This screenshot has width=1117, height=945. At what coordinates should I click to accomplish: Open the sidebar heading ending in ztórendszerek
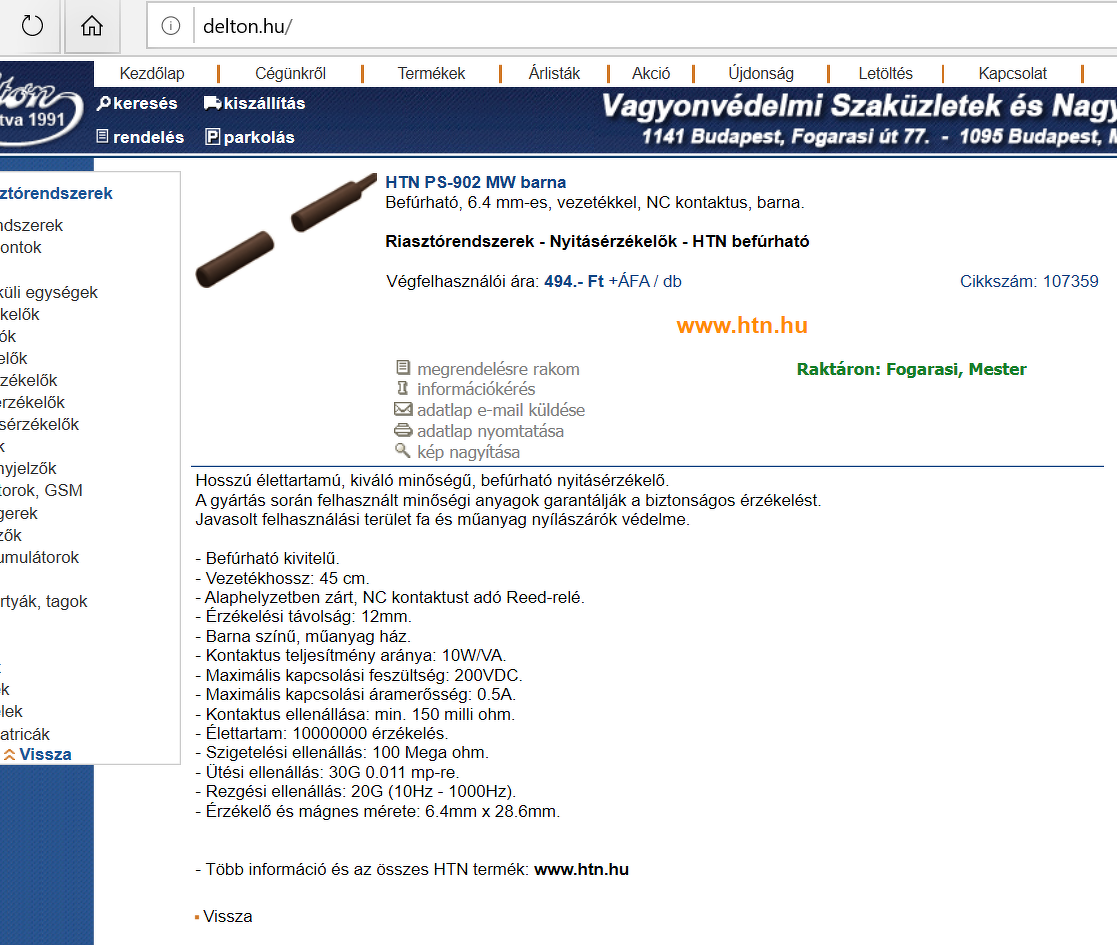[x=56, y=194]
